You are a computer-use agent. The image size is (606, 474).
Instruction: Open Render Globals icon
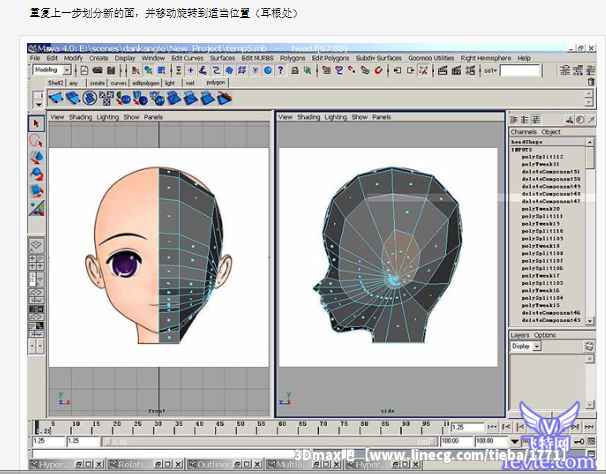tap(470, 70)
